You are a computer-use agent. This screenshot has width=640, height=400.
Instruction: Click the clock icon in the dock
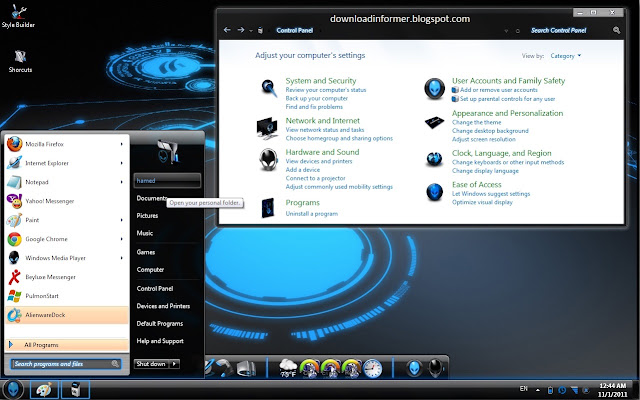[372, 368]
